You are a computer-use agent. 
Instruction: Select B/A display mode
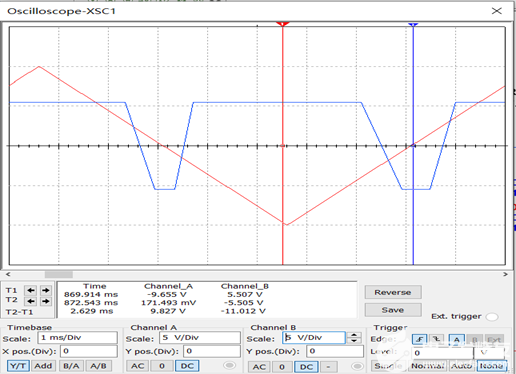click(x=71, y=366)
